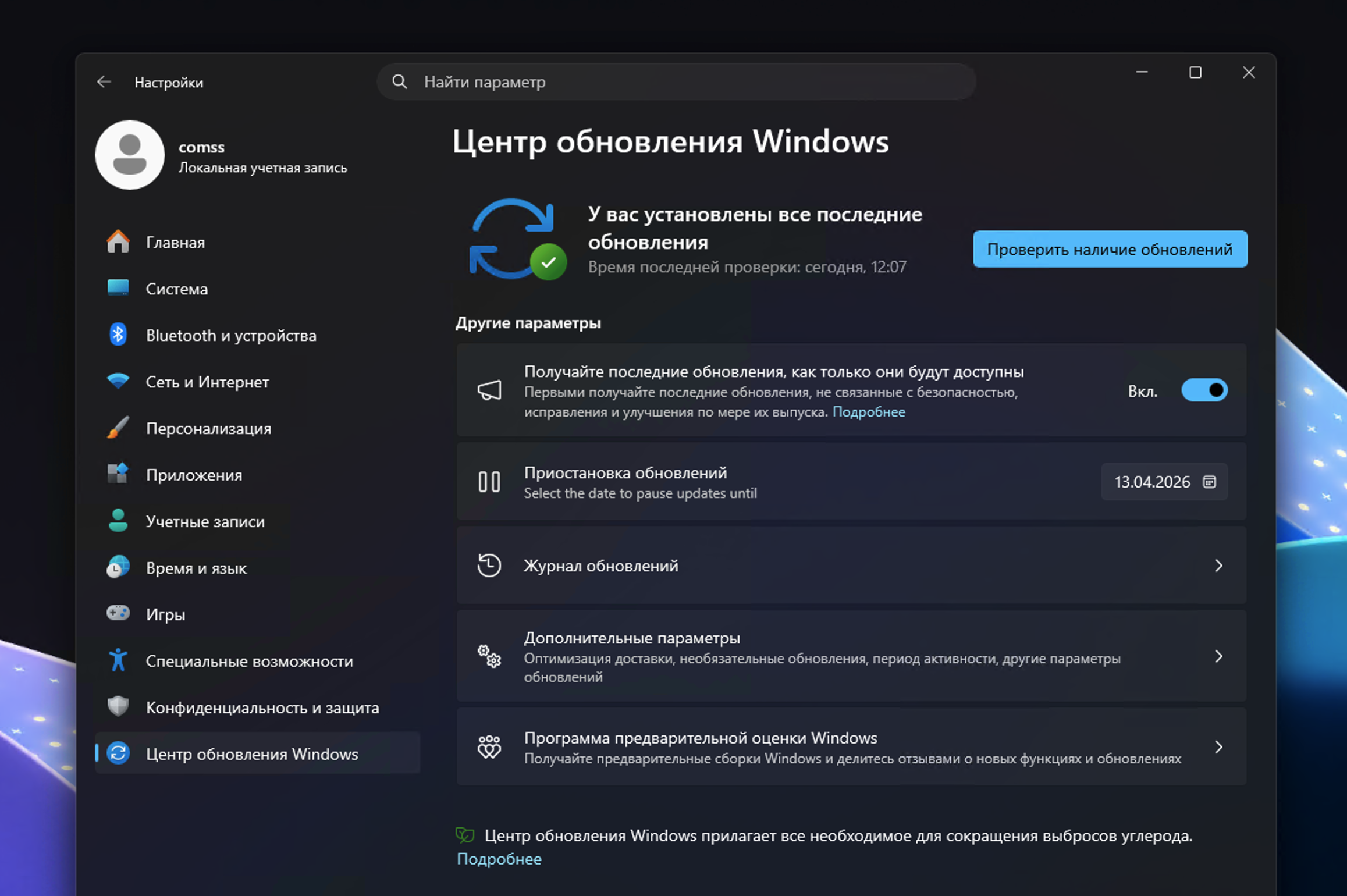Click the search magnifier icon
This screenshot has height=896, width=1347.
coord(399,82)
